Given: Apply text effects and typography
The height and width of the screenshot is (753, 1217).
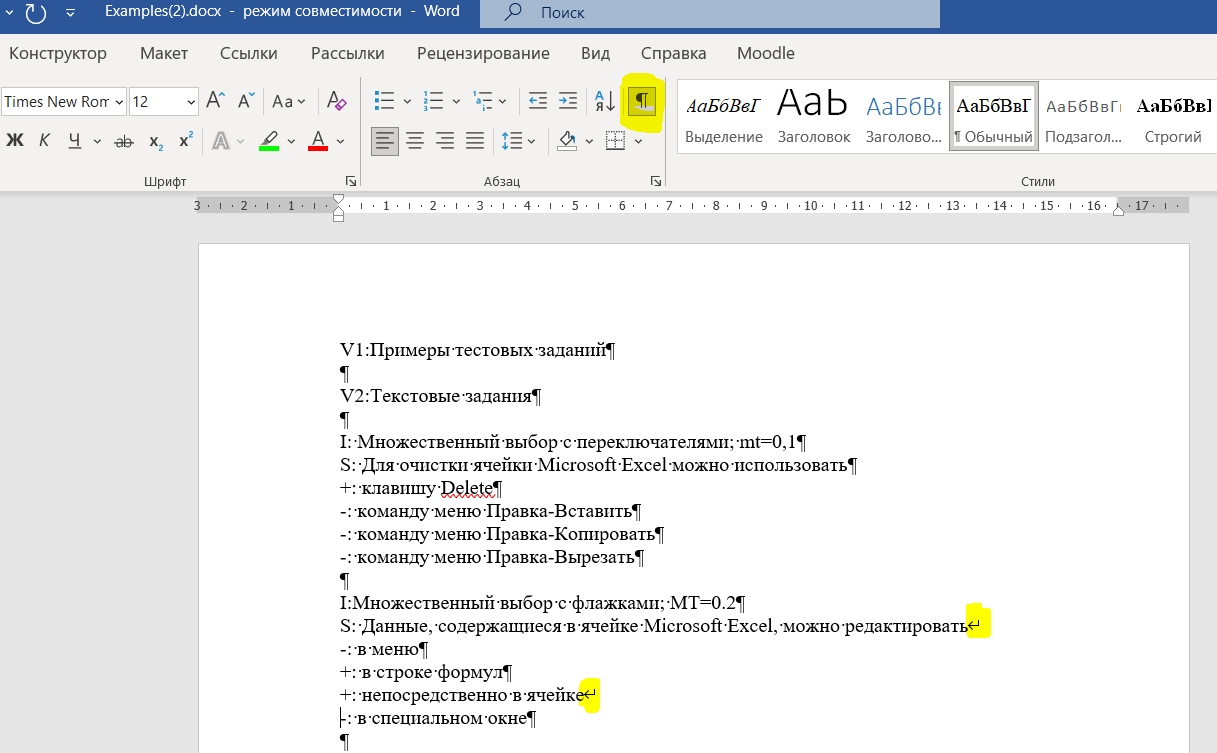Looking at the screenshot, I should pos(221,141).
